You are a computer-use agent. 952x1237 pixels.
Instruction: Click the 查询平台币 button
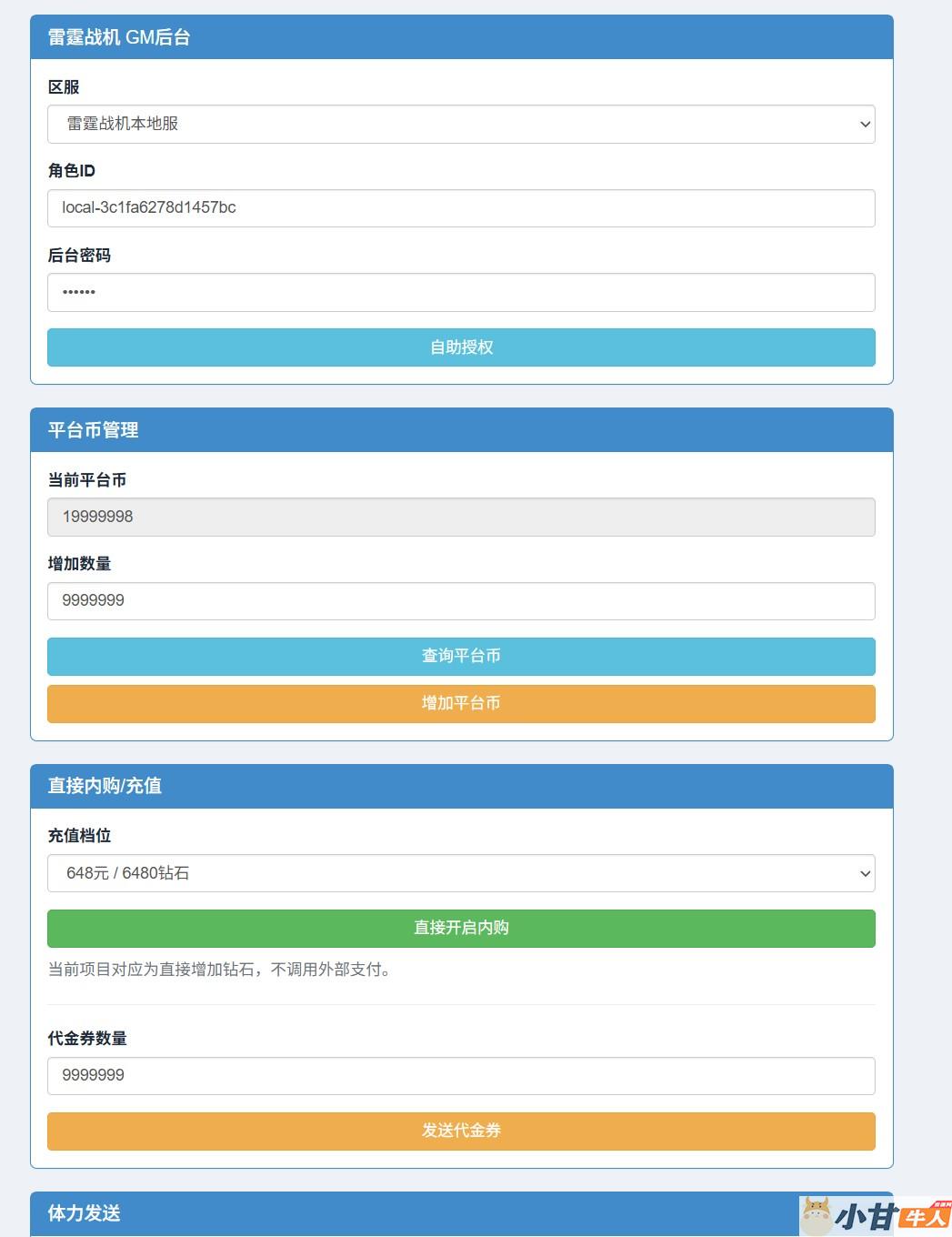click(x=461, y=656)
